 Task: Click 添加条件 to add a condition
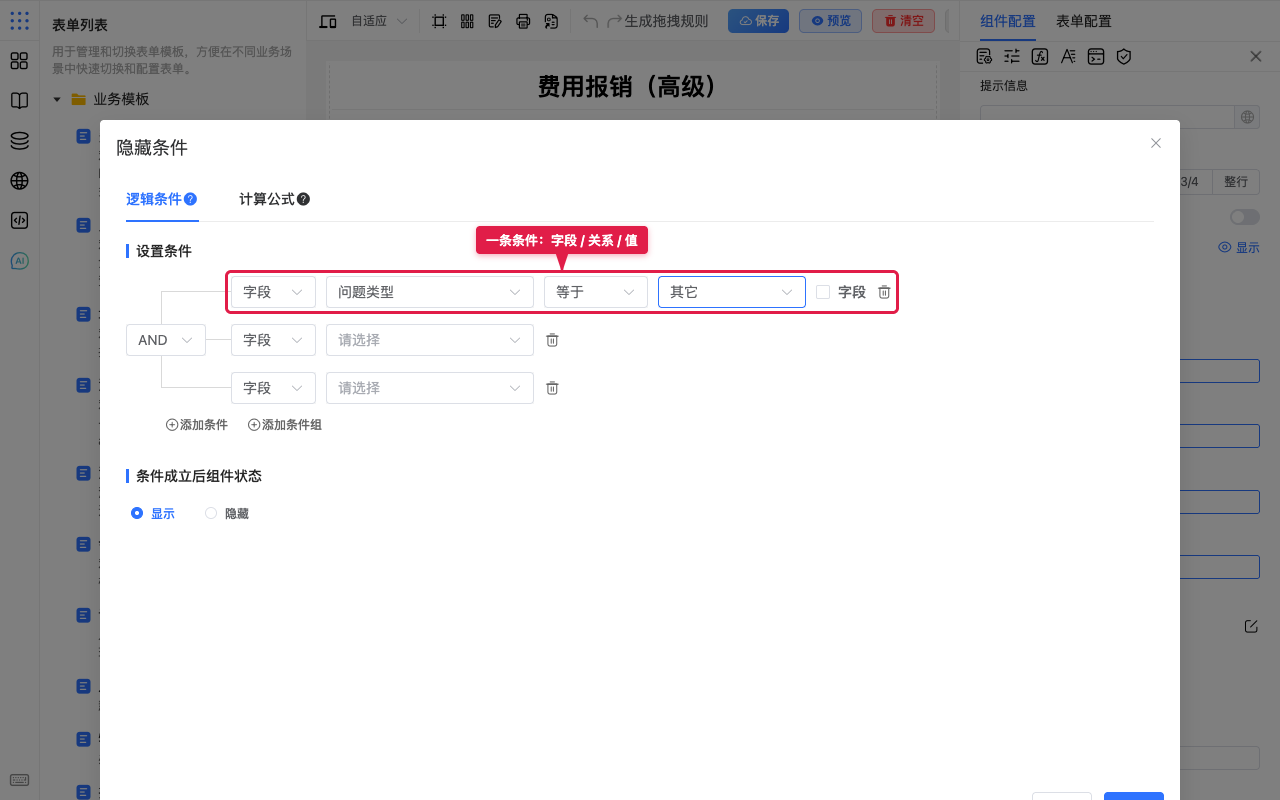[x=197, y=425]
